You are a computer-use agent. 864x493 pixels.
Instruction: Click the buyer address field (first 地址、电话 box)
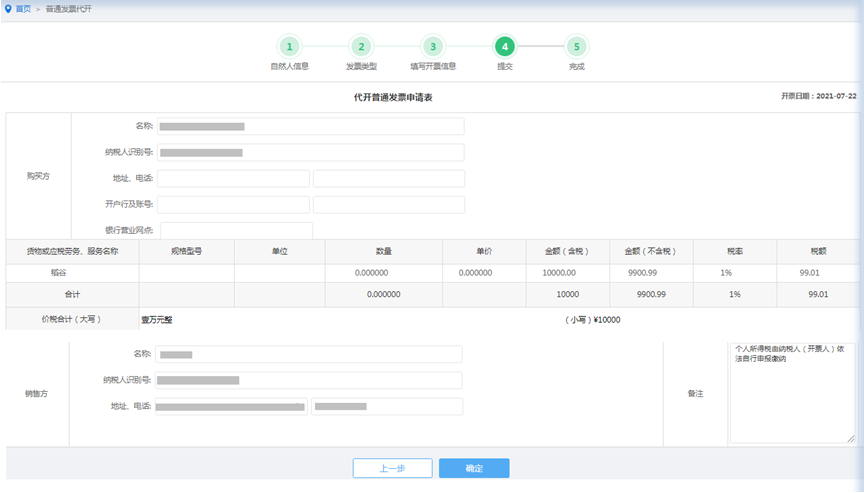coord(233,179)
